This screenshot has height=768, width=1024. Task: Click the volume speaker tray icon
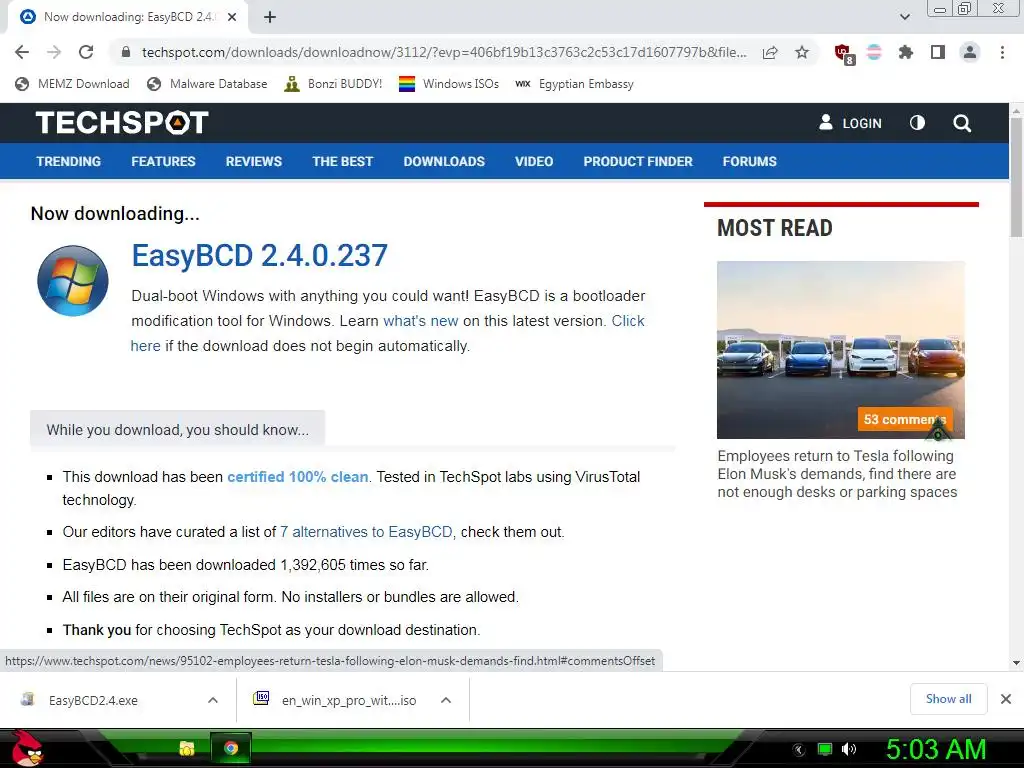(x=849, y=749)
